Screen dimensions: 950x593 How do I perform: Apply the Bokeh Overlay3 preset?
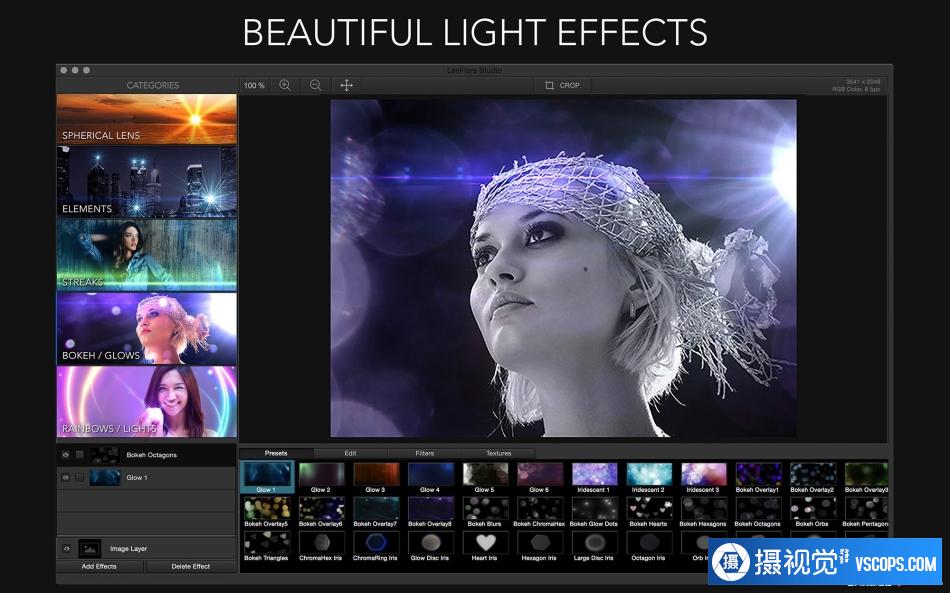click(x=866, y=477)
